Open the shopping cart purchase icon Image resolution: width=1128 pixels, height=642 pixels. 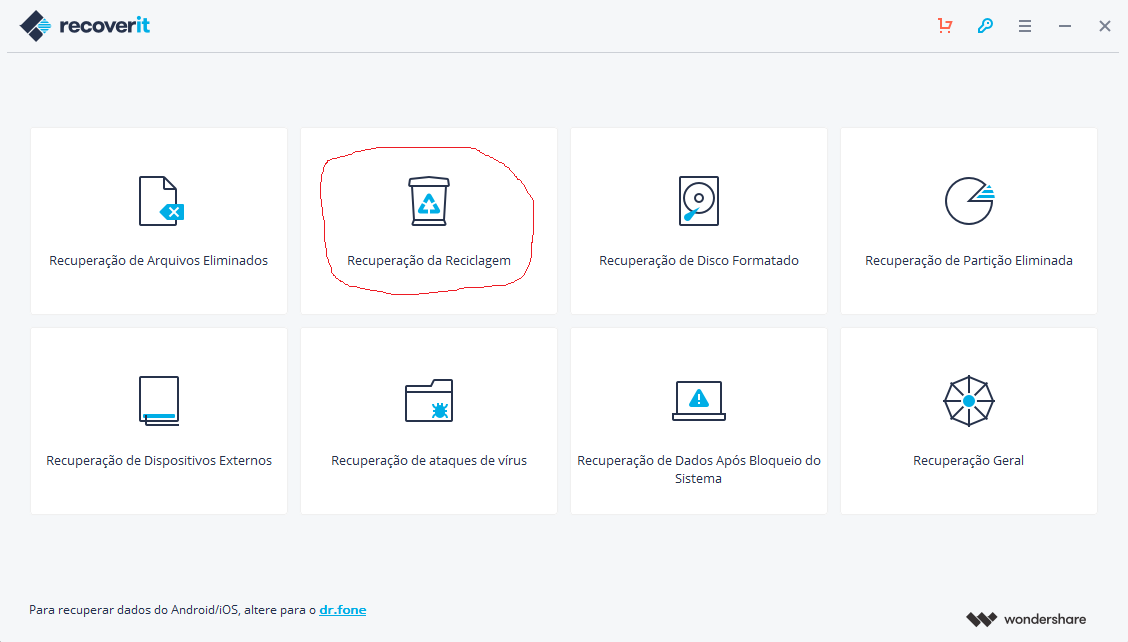coord(945,26)
